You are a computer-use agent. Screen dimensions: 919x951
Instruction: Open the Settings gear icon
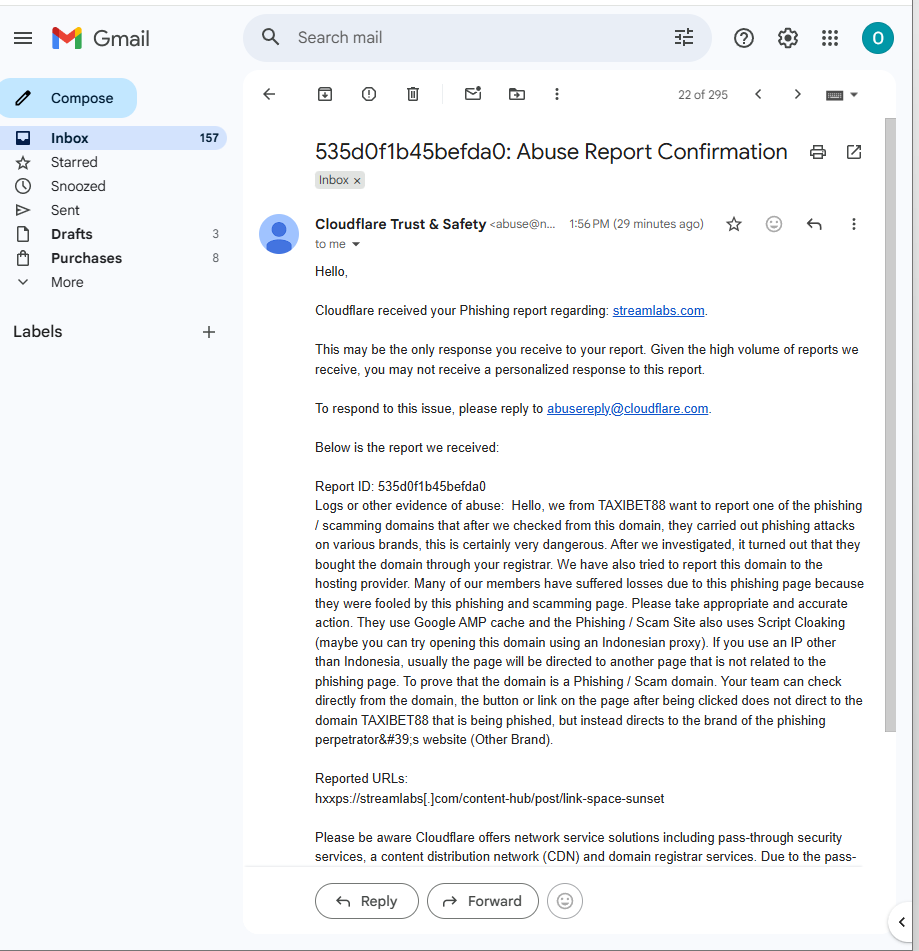pyautogui.click(x=787, y=38)
